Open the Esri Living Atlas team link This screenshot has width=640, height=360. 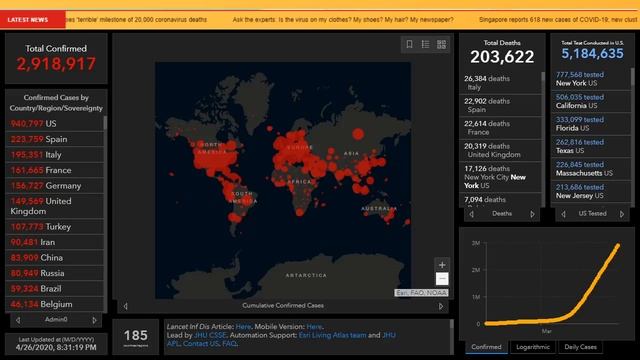tap(332, 335)
